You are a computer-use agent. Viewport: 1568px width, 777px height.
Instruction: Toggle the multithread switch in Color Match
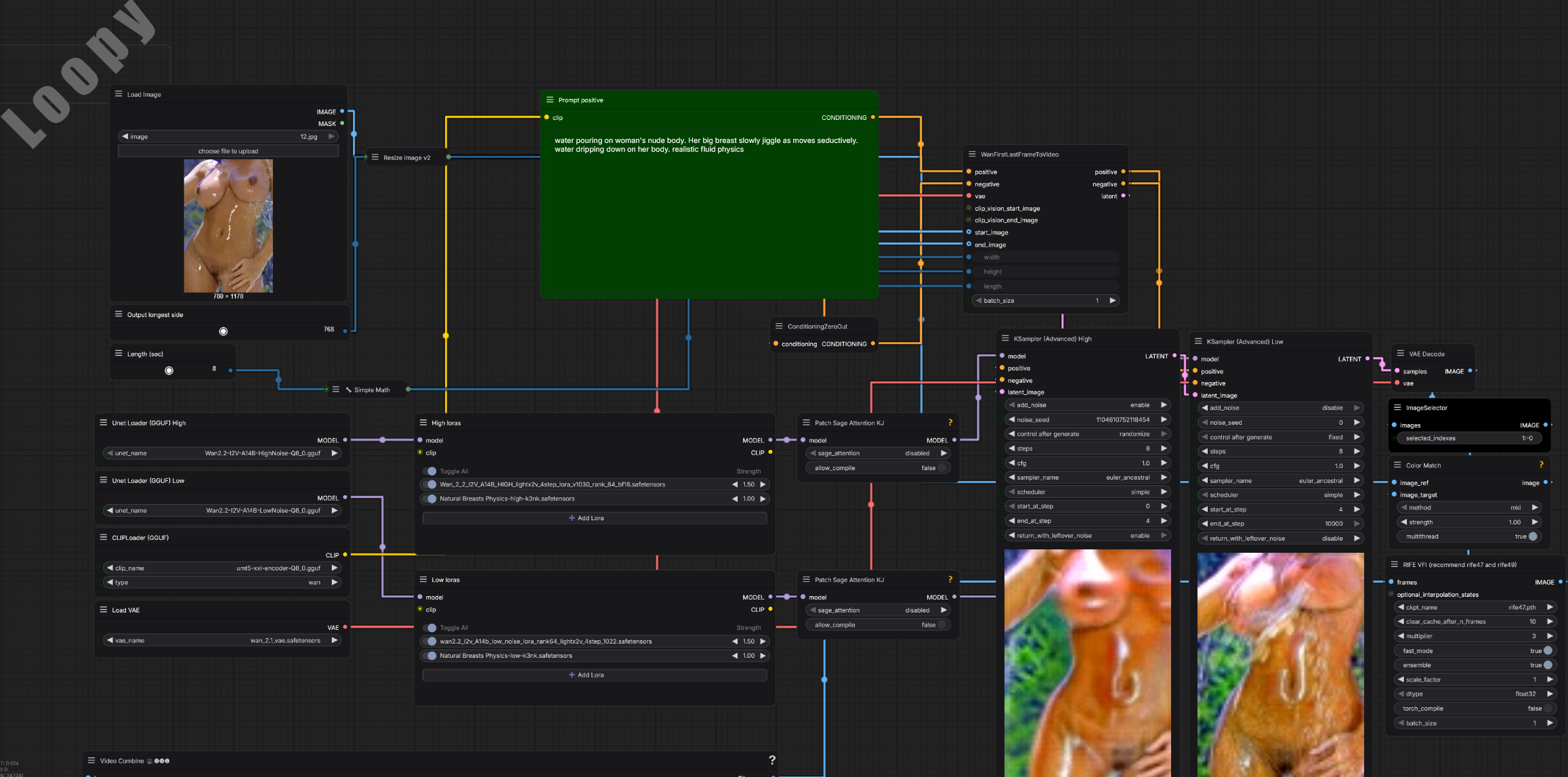coord(1533,537)
